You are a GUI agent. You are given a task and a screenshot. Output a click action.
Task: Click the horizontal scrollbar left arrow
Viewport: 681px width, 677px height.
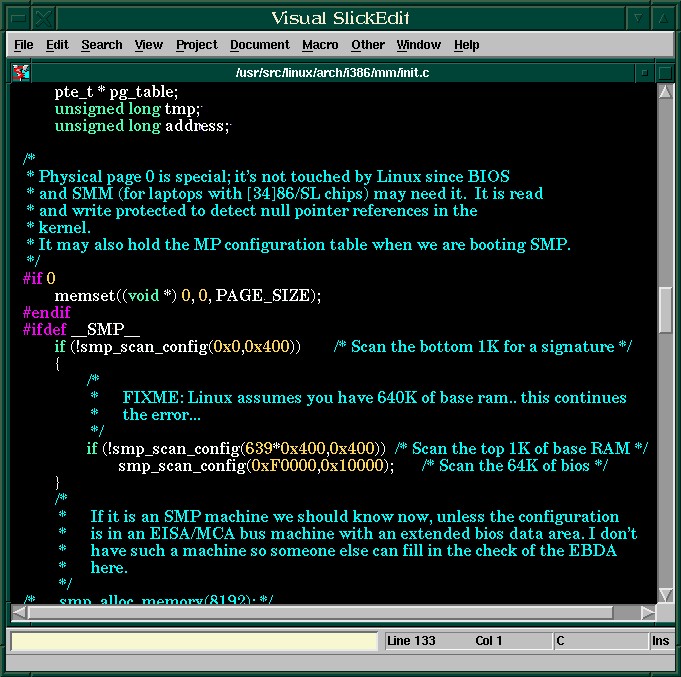coord(19,613)
